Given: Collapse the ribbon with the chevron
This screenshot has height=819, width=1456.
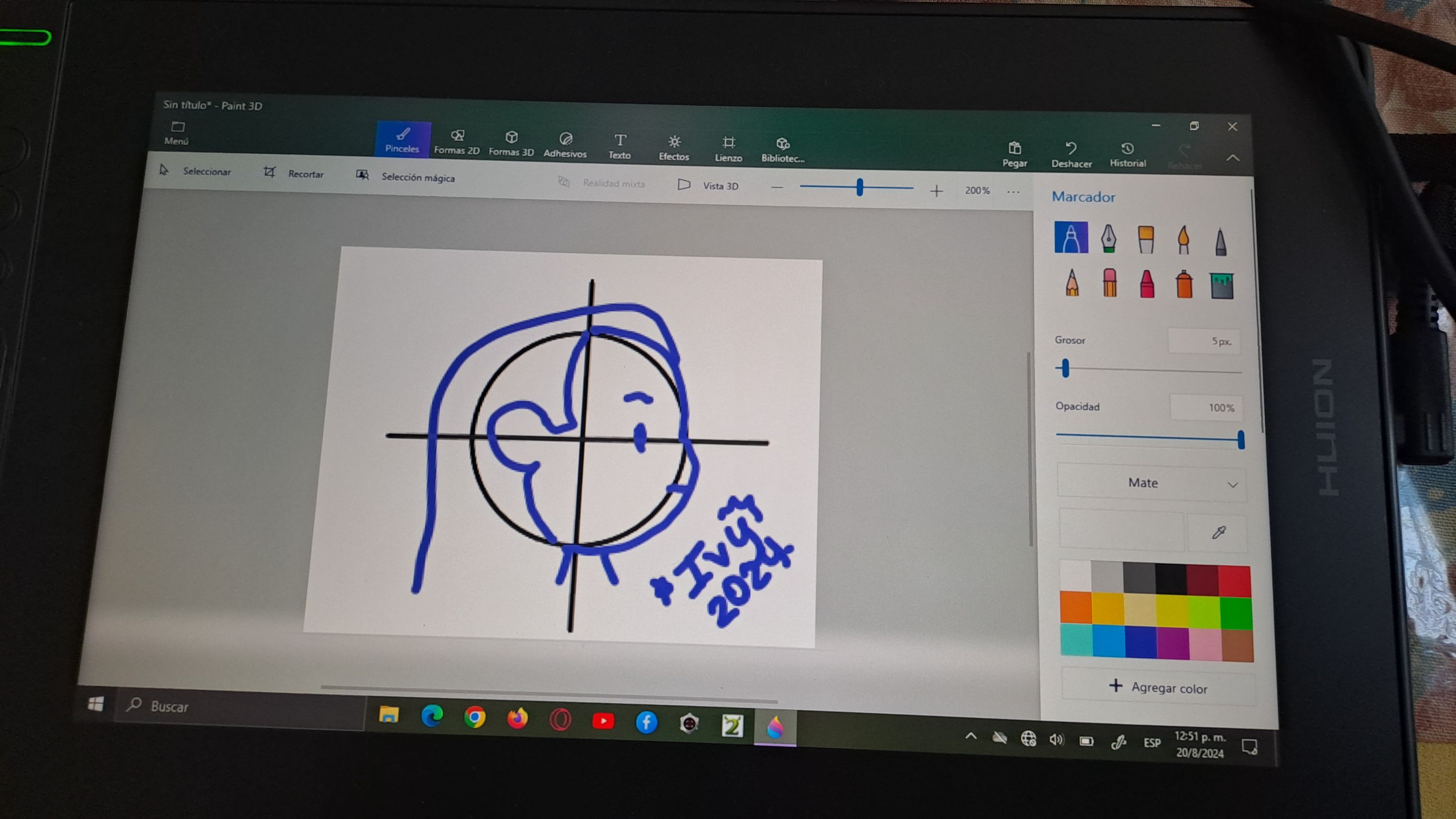Looking at the screenshot, I should click(x=1233, y=158).
